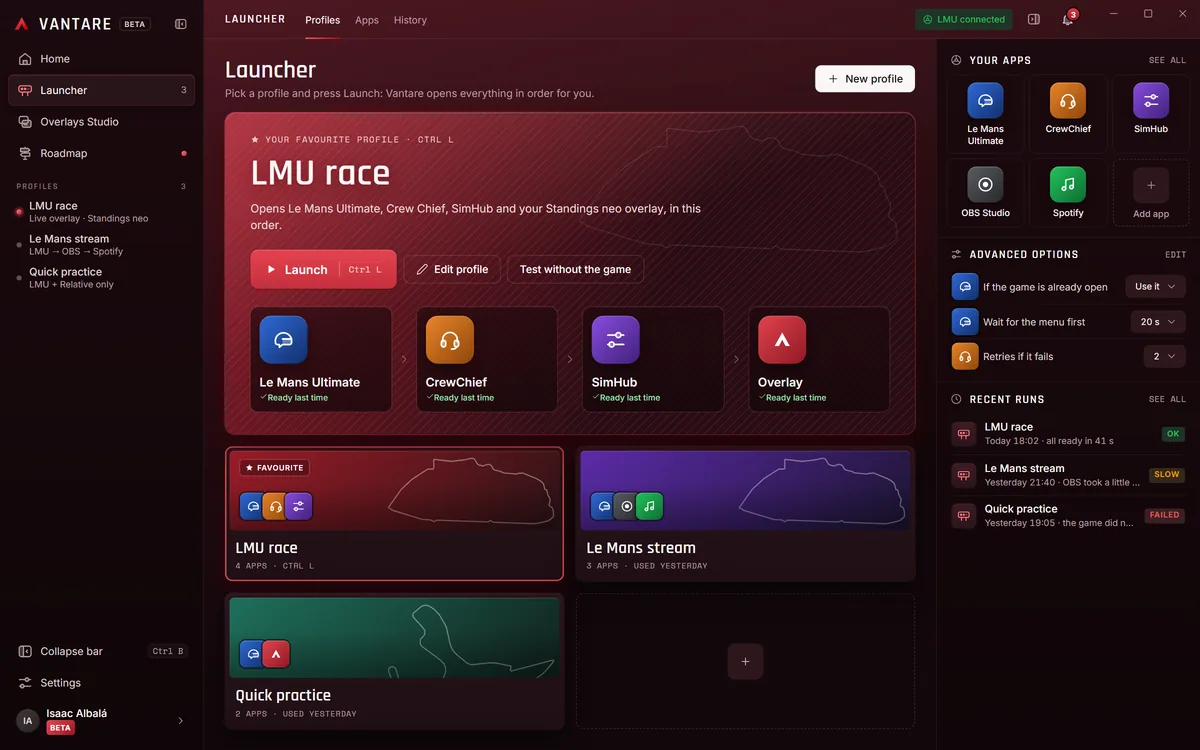Click See All for Your Apps
This screenshot has width=1200, height=750.
coord(1167,61)
